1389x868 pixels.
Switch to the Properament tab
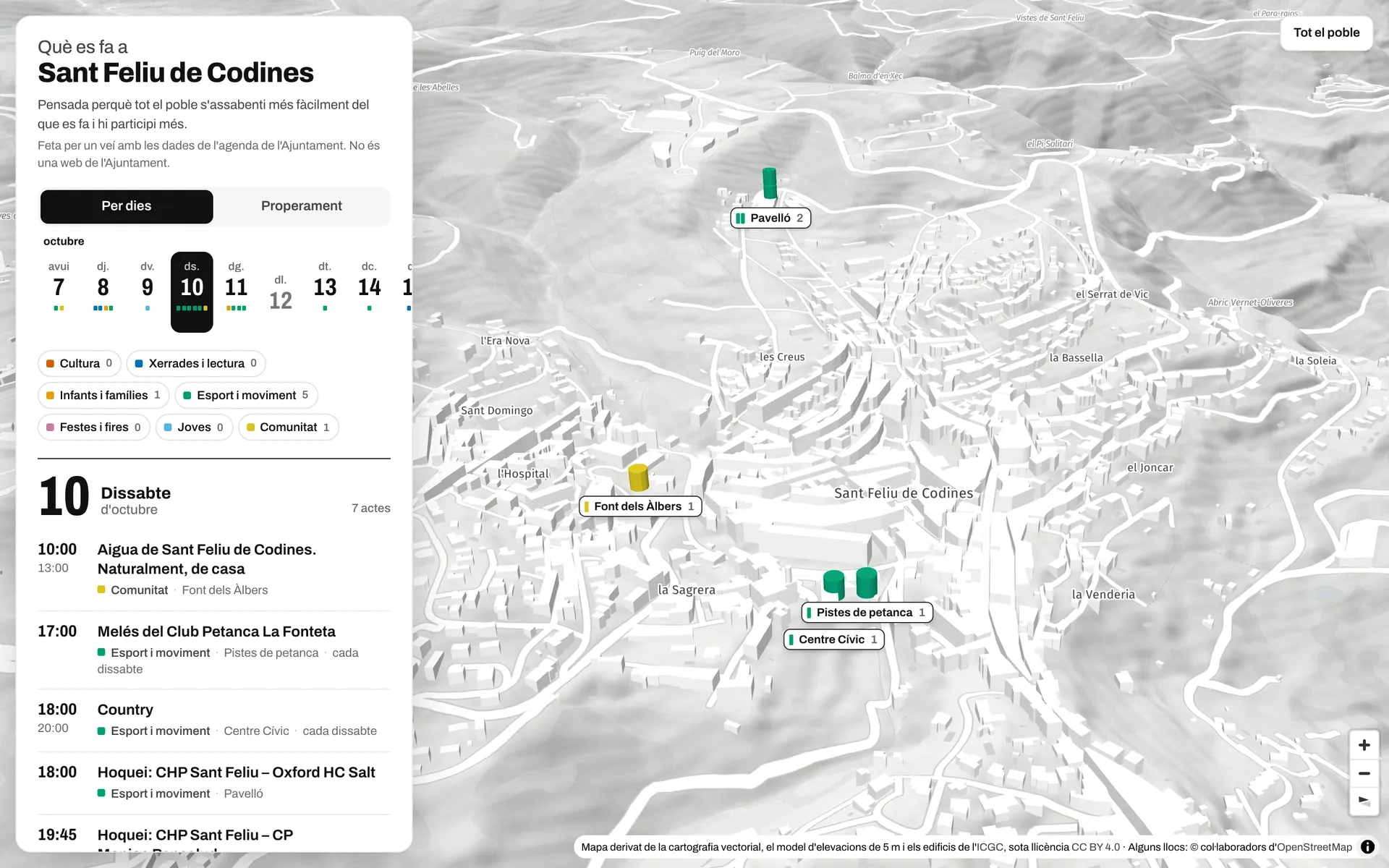tap(302, 206)
